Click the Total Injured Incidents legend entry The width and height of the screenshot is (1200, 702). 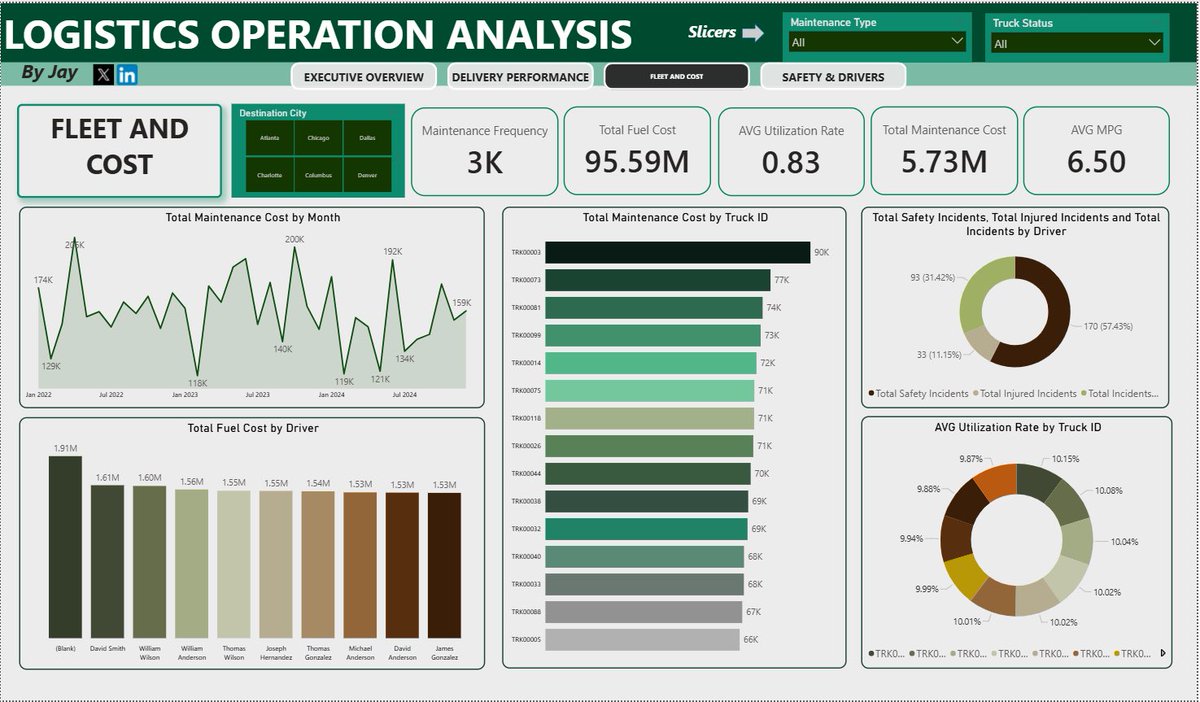1025,394
